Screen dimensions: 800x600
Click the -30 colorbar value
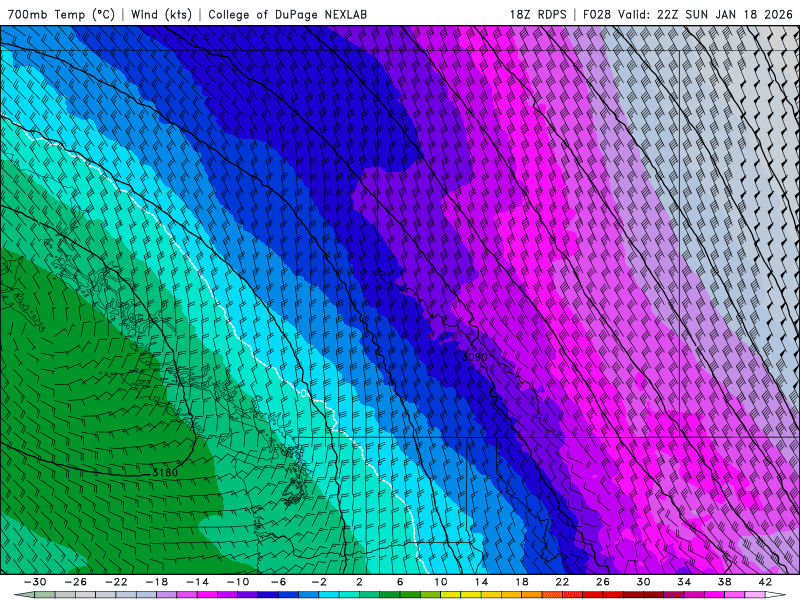[35, 582]
